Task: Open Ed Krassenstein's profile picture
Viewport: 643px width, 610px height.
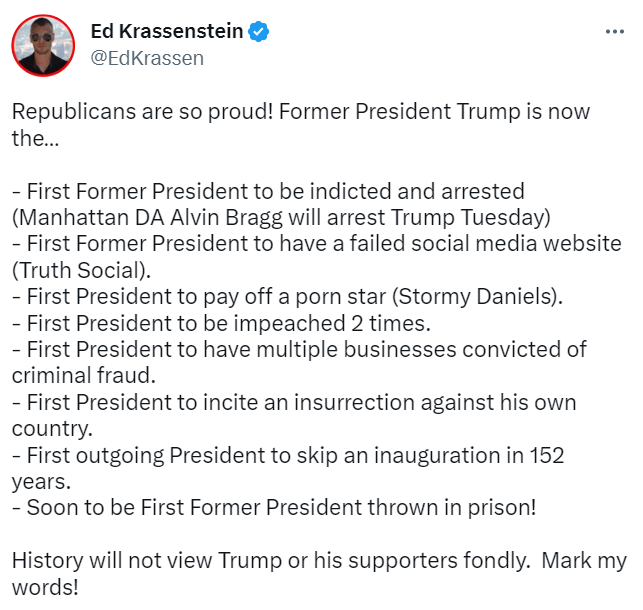Action: pos(43,46)
